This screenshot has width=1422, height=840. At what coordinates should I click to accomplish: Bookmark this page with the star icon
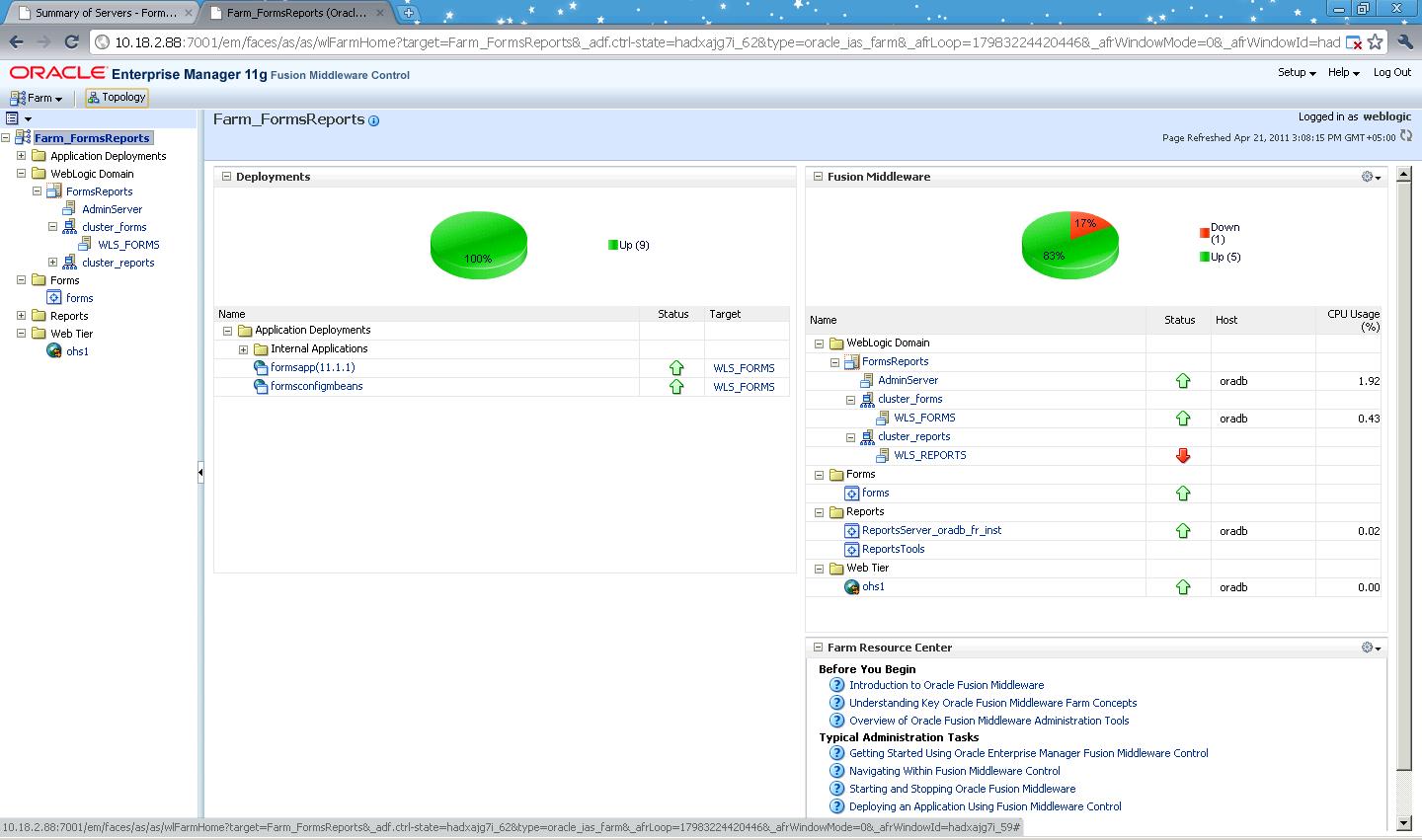pyautogui.click(x=1375, y=42)
